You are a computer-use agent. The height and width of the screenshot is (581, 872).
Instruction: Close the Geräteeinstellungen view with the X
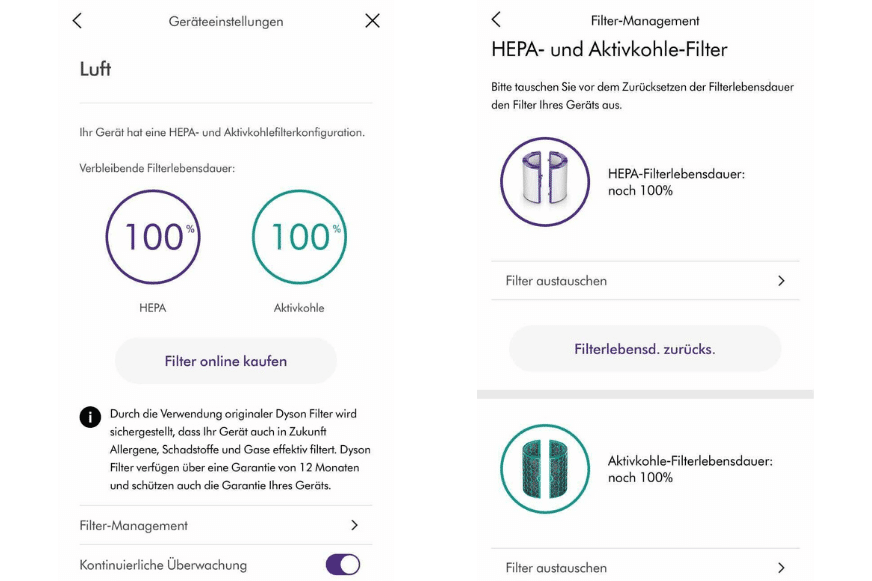(x=371, y=20)
